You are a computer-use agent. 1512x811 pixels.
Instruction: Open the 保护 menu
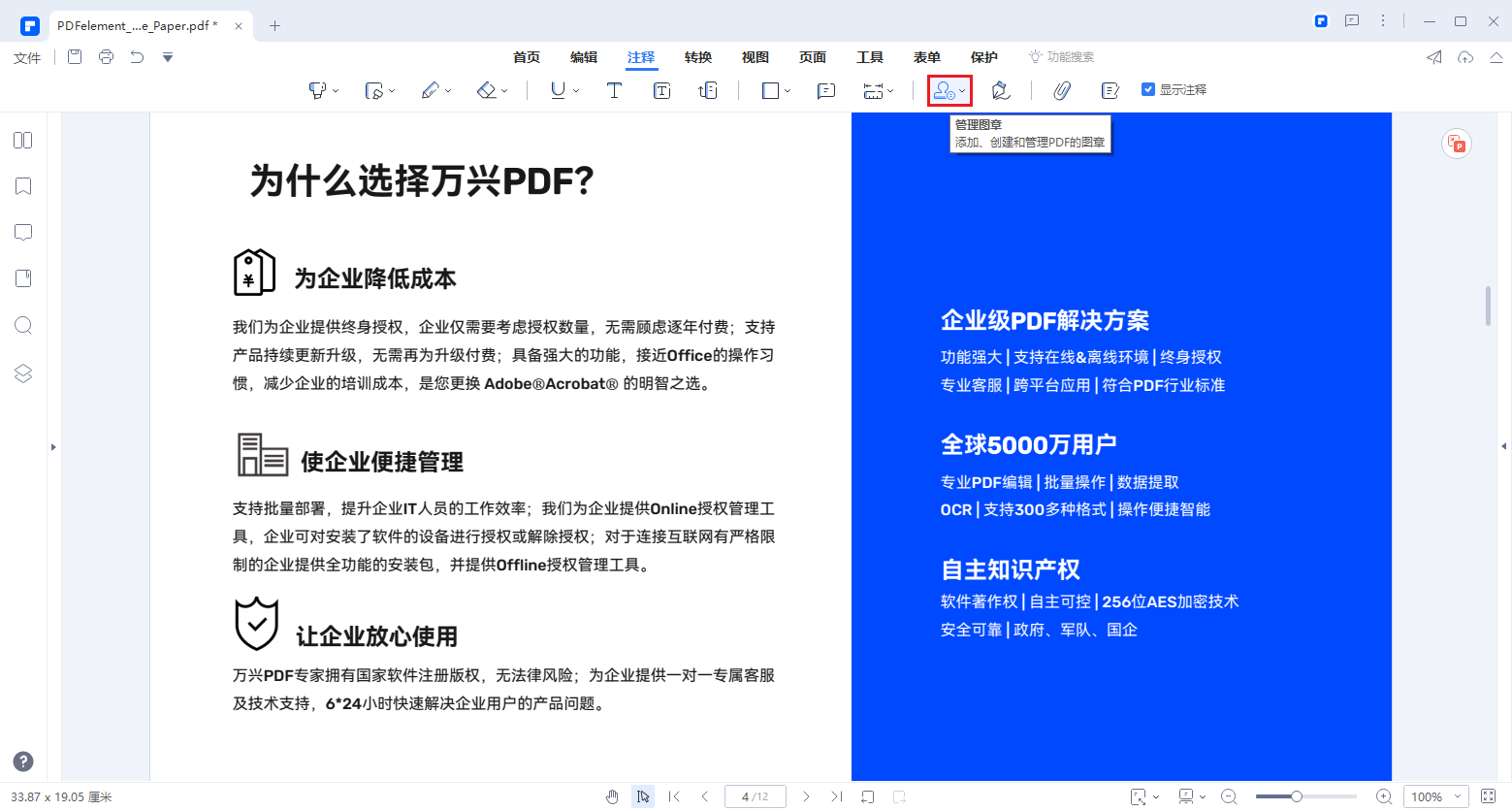(x=983, y=57)
